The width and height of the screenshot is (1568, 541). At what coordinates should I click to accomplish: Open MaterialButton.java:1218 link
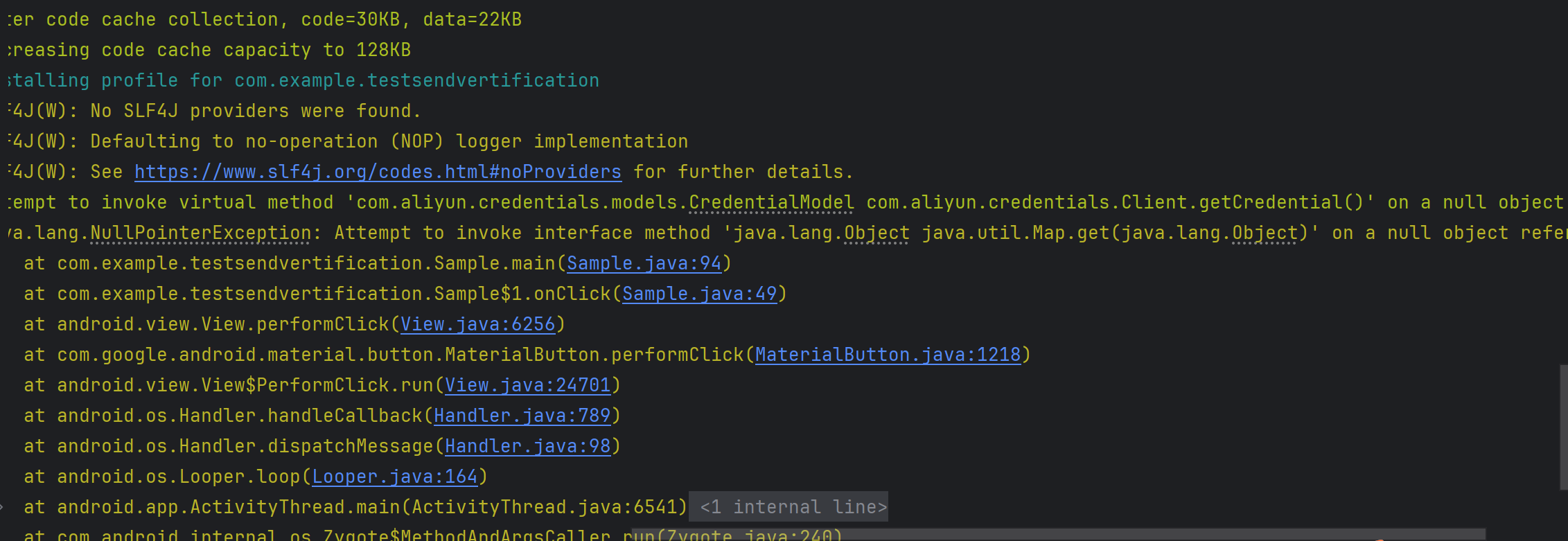click(888, 355)
